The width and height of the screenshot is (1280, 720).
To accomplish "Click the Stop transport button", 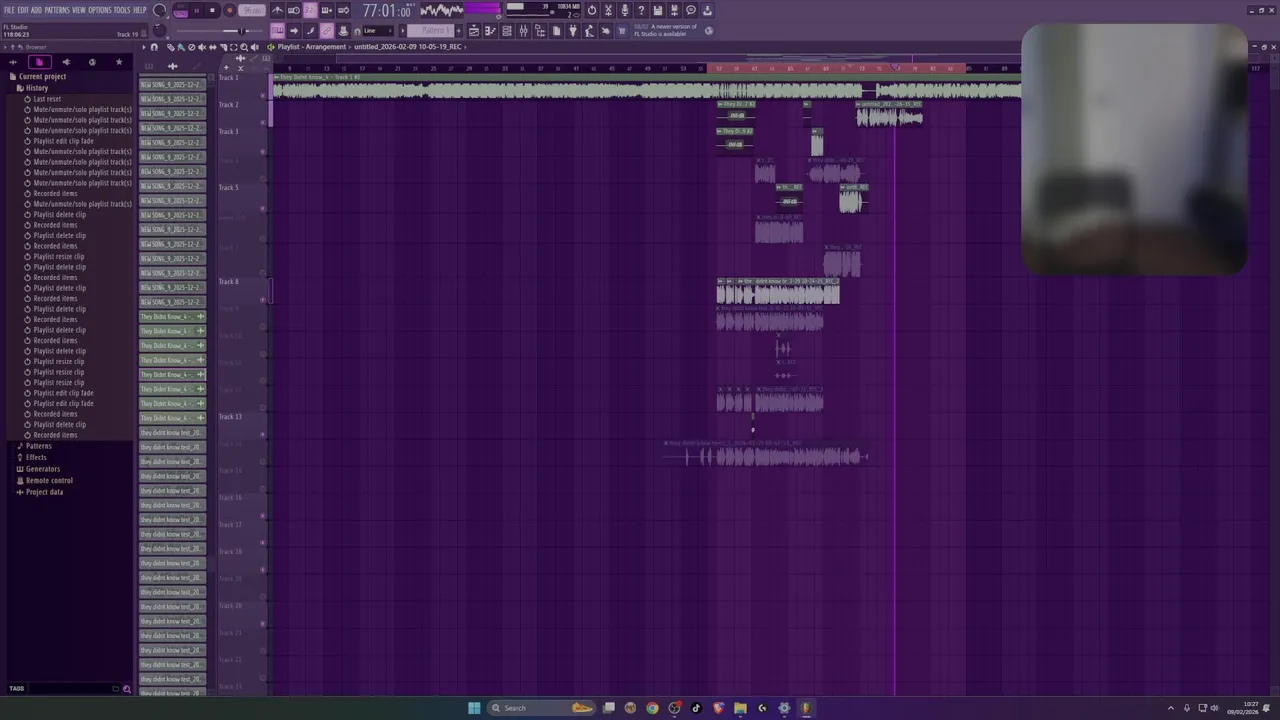I will tap(212, 10).
